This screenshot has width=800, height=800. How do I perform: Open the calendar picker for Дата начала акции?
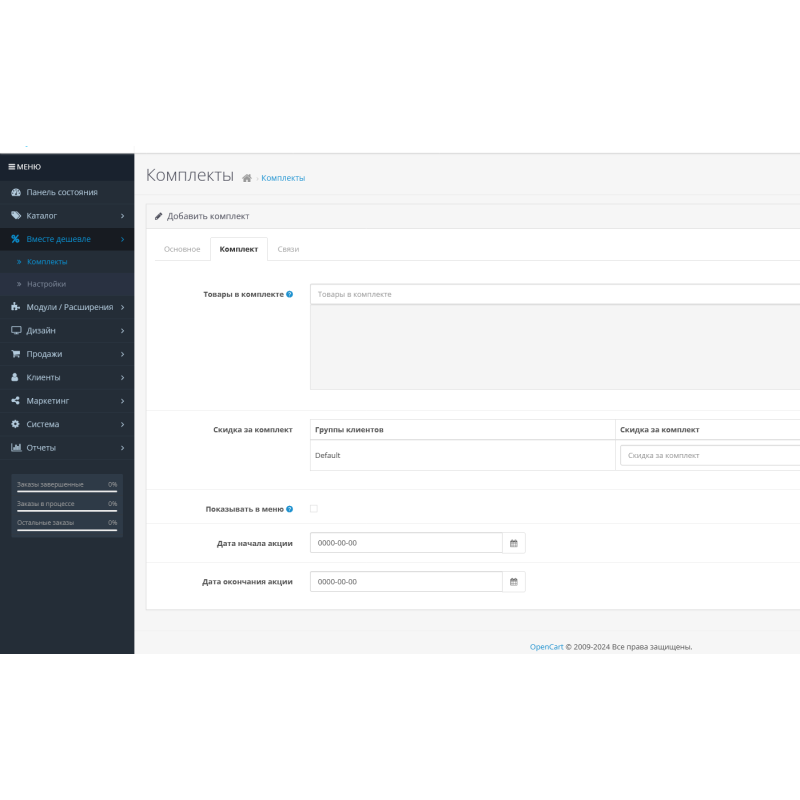coord(513,542)
